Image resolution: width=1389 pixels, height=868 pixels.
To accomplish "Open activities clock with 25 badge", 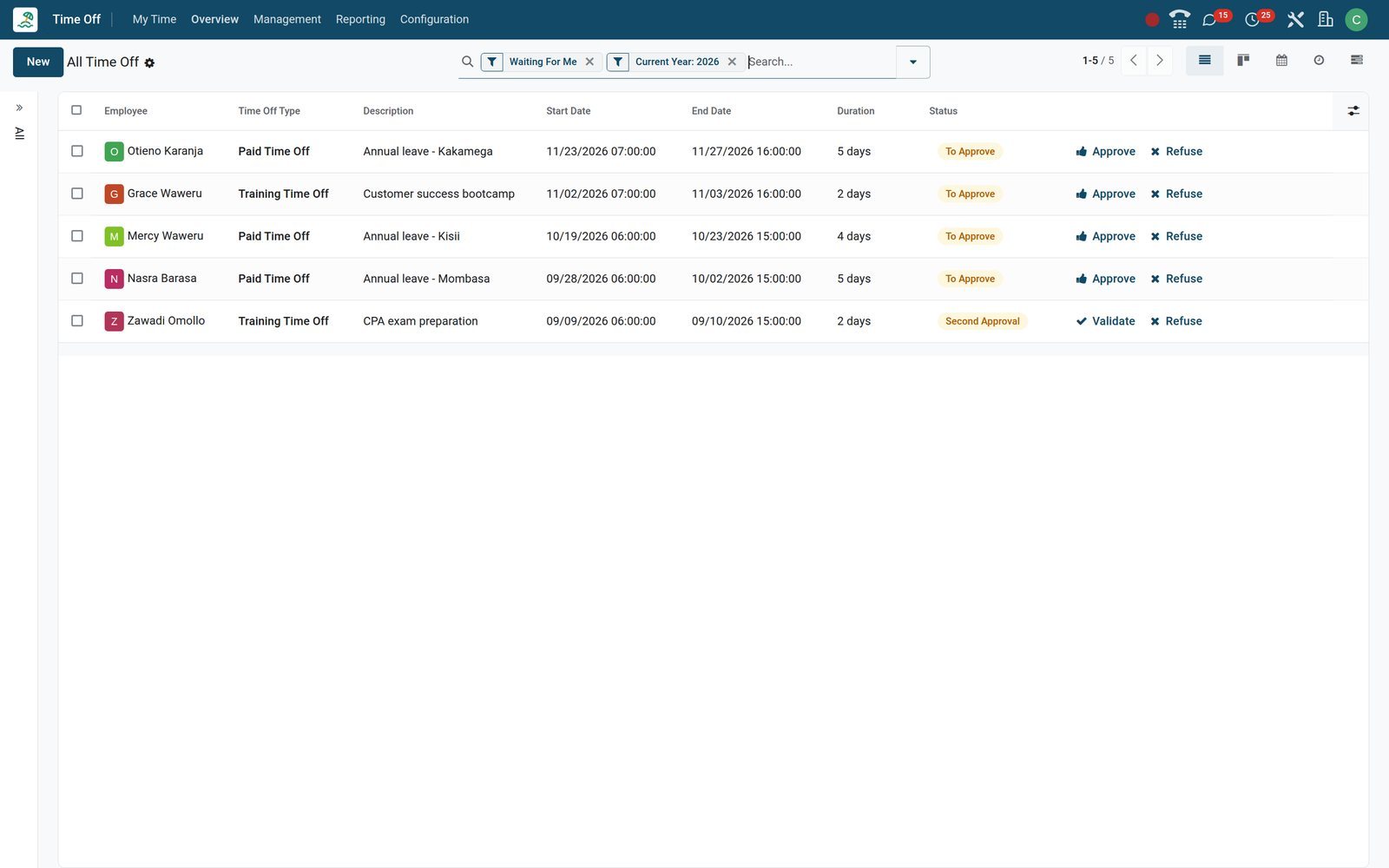I will [x=1252, y=20].
